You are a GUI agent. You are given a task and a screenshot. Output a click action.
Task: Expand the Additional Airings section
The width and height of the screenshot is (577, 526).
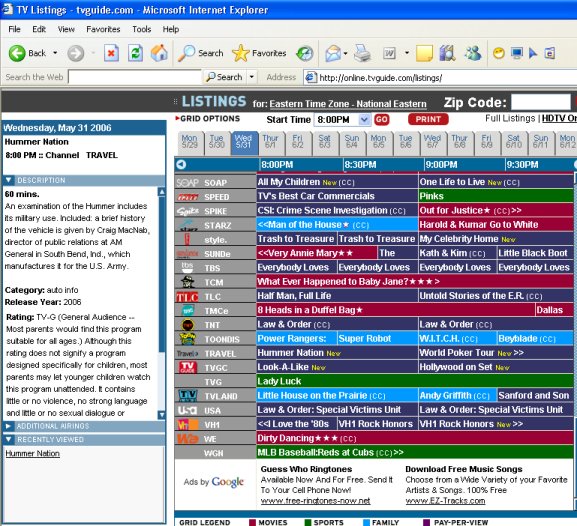click(x=8, y=426)
